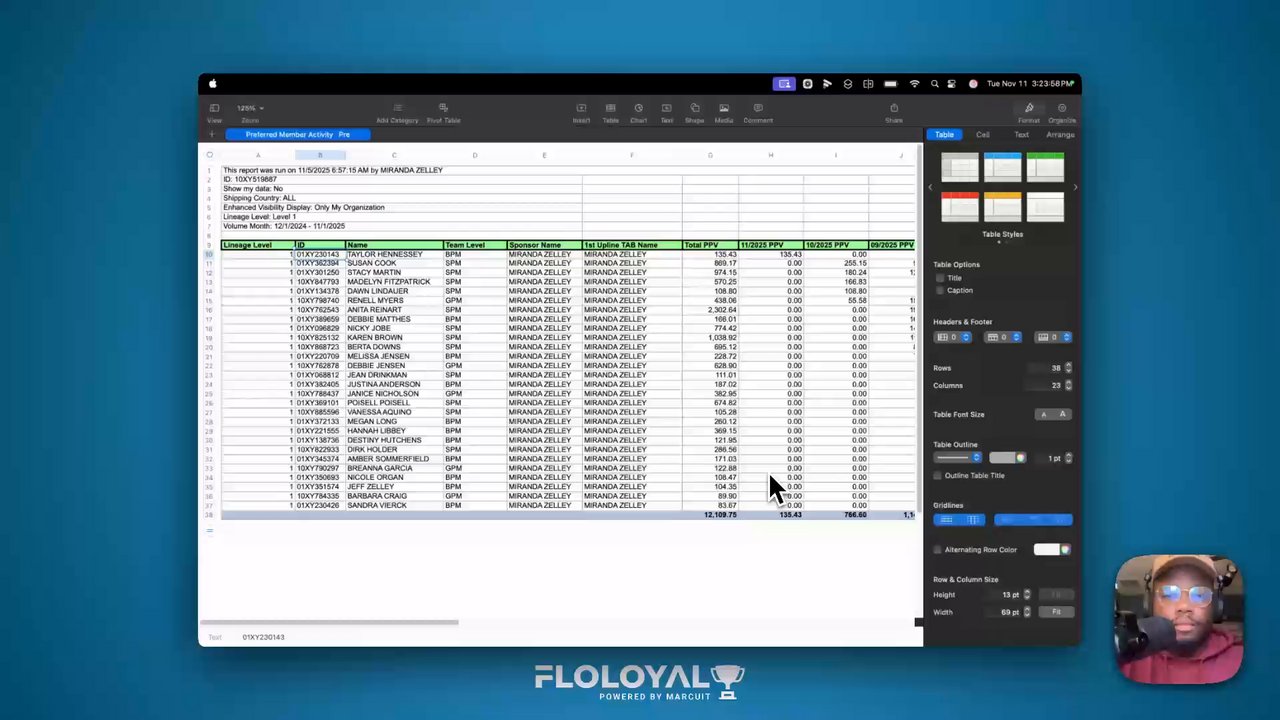Show next page of table styles
The width and height of the screenshot is (1280, 720).
pyautogui.click(x=1075, y=187)
